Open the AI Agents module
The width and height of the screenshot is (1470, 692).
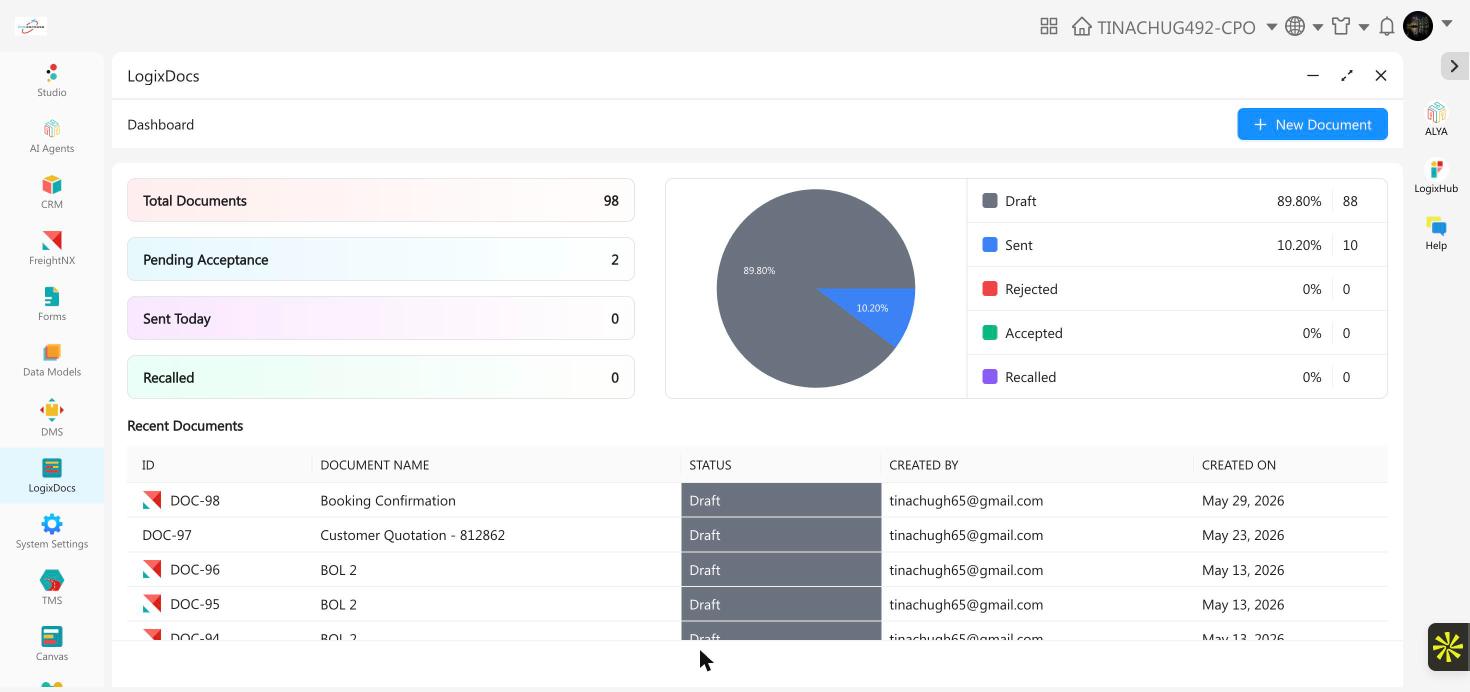[52, 136]
